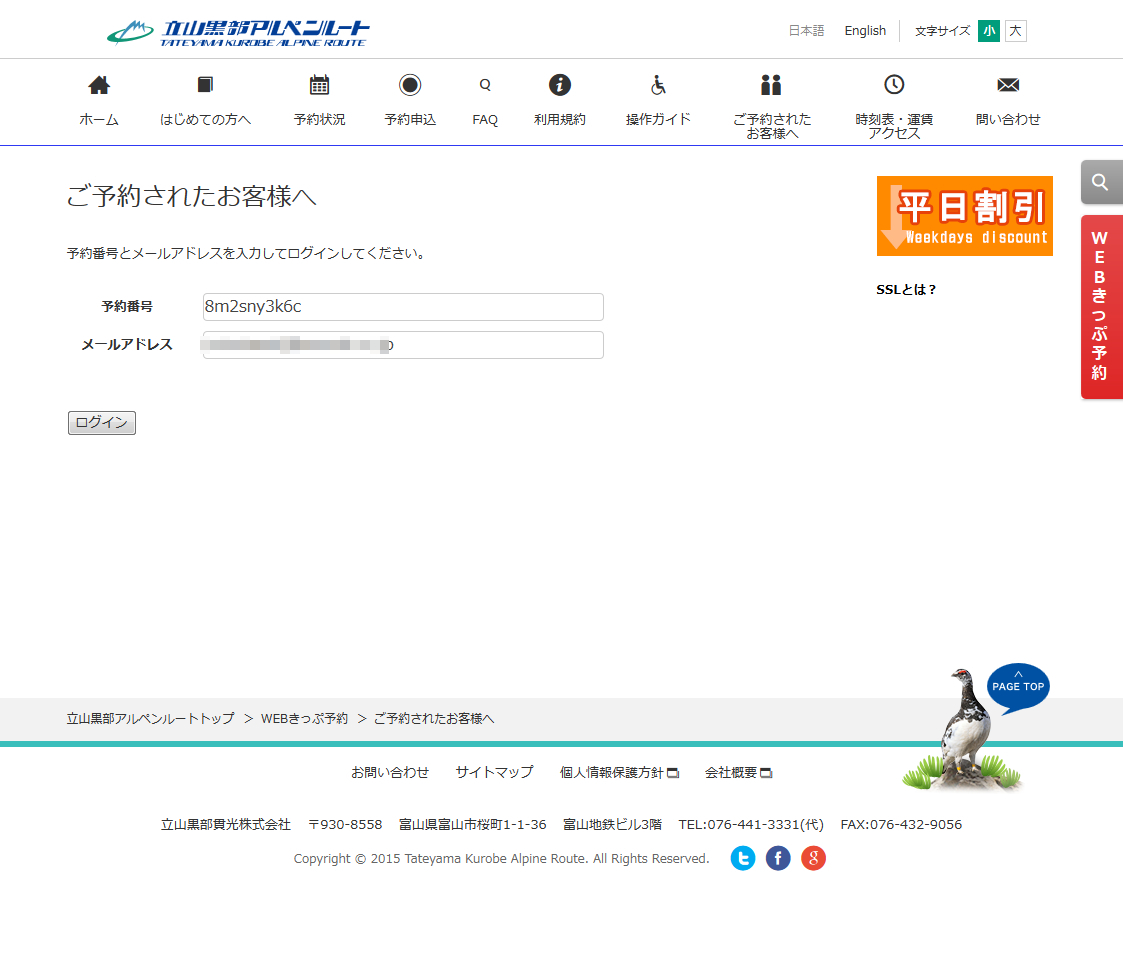Click the 平日割引 weekdays discount banner
Image resolution: width=1123 pixels, height=960 pixels.
click(x=964, y=216)
